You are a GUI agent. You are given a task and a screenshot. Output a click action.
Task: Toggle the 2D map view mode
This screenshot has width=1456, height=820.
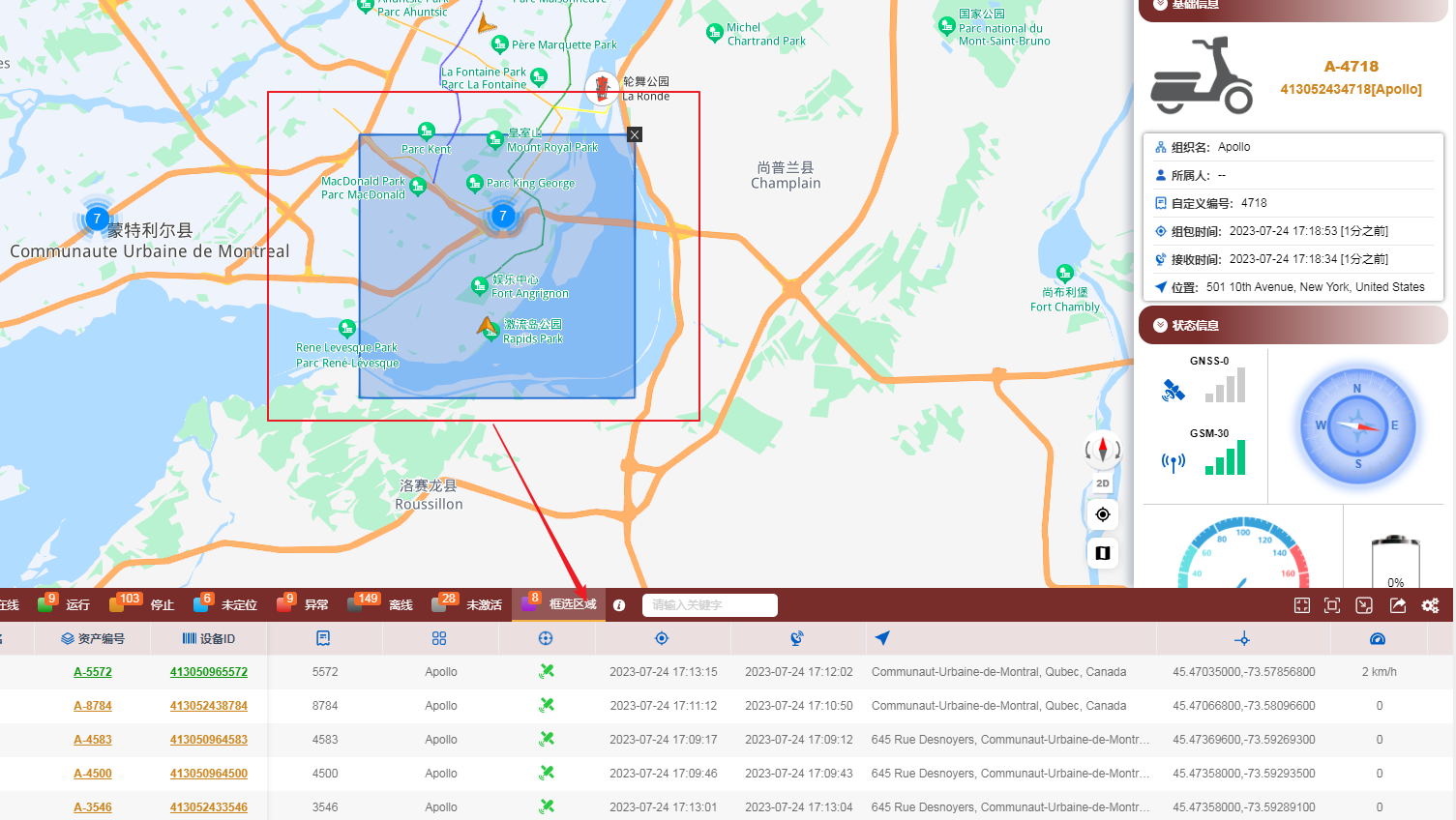pyautogui.click(x=1102, y=483)
